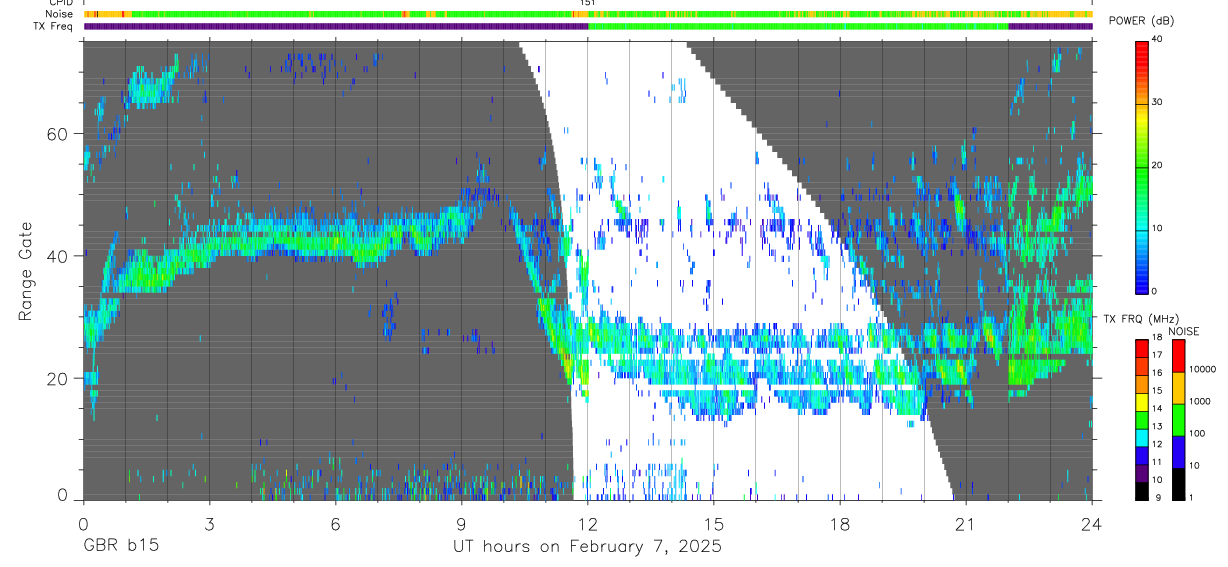The width and height of the screenshot is (1228, 567).
Task: Click the POWER rainbow color bar
Action: point(1142,166)
